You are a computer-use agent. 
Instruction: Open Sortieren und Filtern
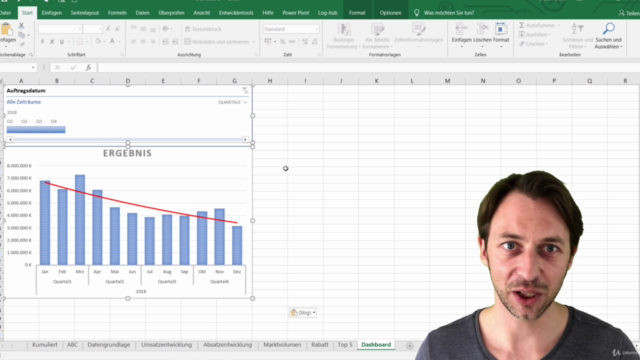577,36
